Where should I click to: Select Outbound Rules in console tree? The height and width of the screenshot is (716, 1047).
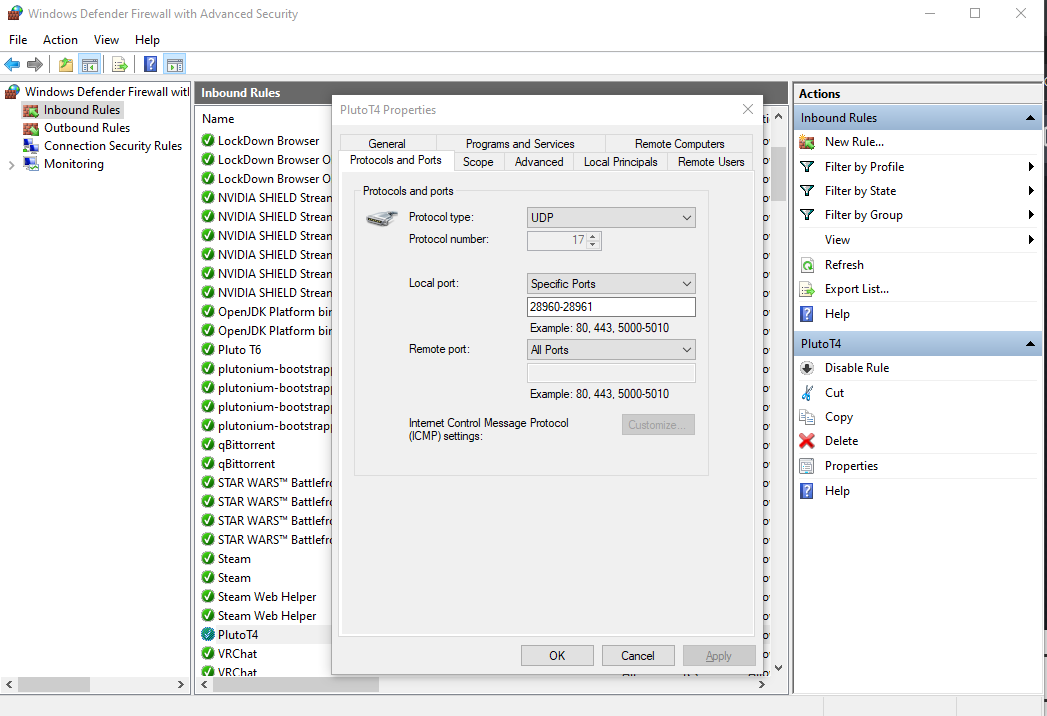click(x=87, y=128)
